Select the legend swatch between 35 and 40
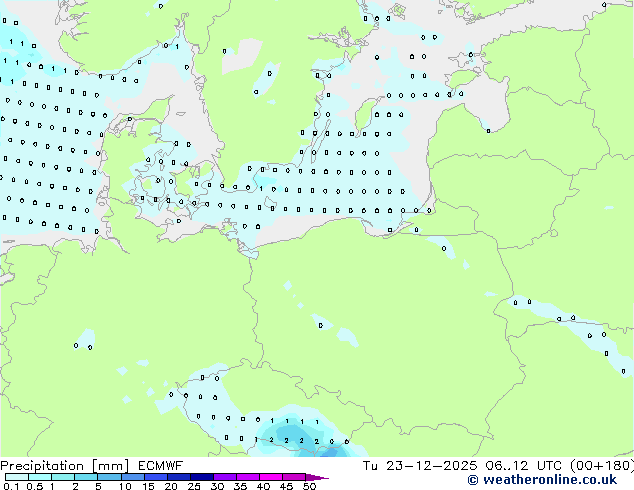 247,477
